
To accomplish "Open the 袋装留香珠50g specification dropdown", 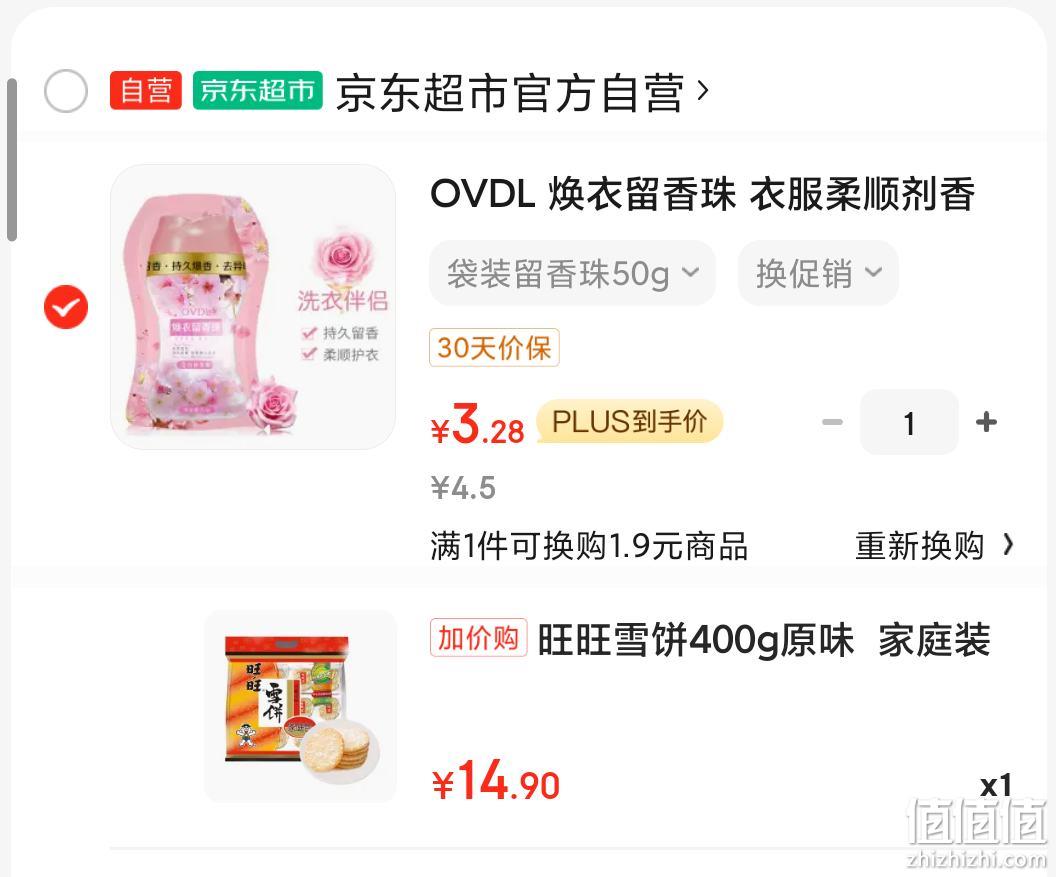I will pyautogui.click(x=572, y=273).
